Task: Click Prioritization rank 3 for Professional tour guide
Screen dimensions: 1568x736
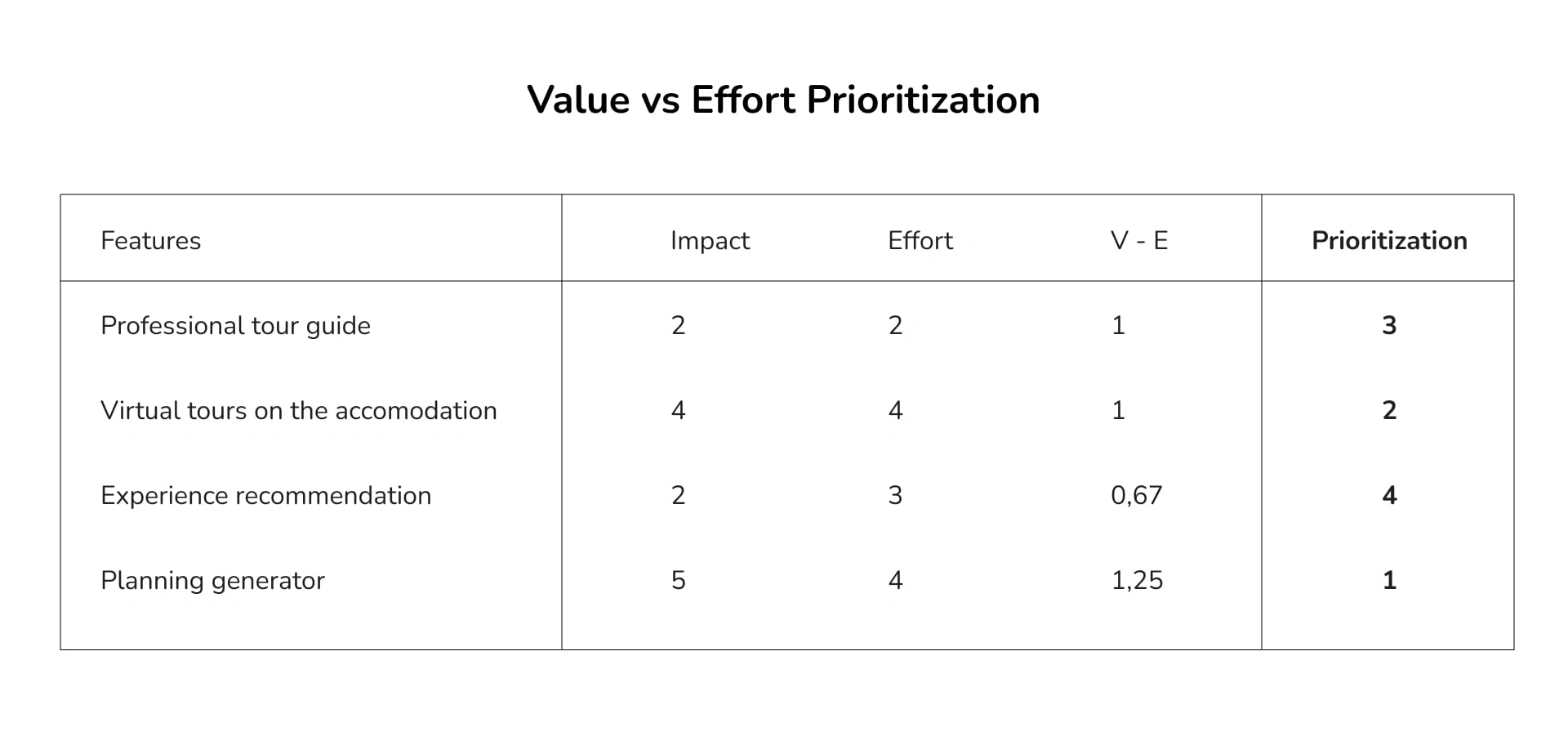Action: click(x=1389, y=326)
